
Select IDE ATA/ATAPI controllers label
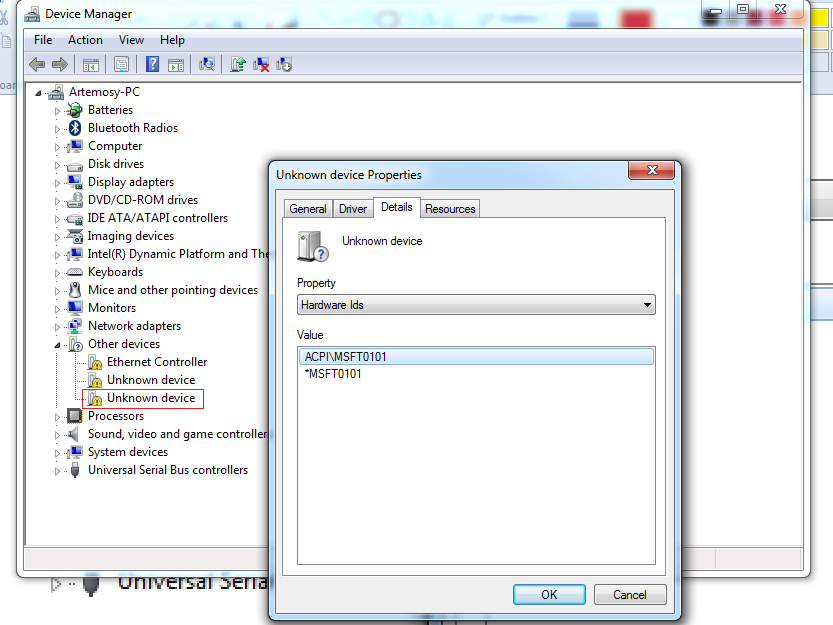click(158, 218)
